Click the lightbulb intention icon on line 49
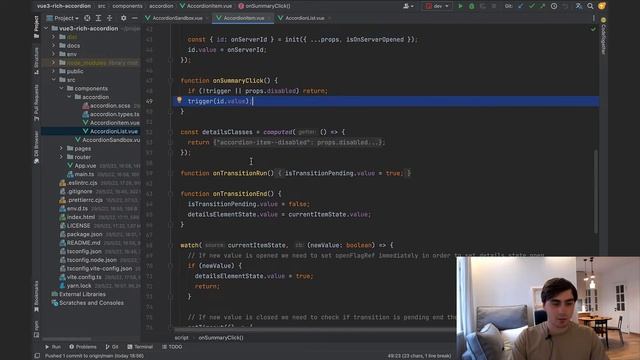This screenshot has width=640, height=360. 179,100
